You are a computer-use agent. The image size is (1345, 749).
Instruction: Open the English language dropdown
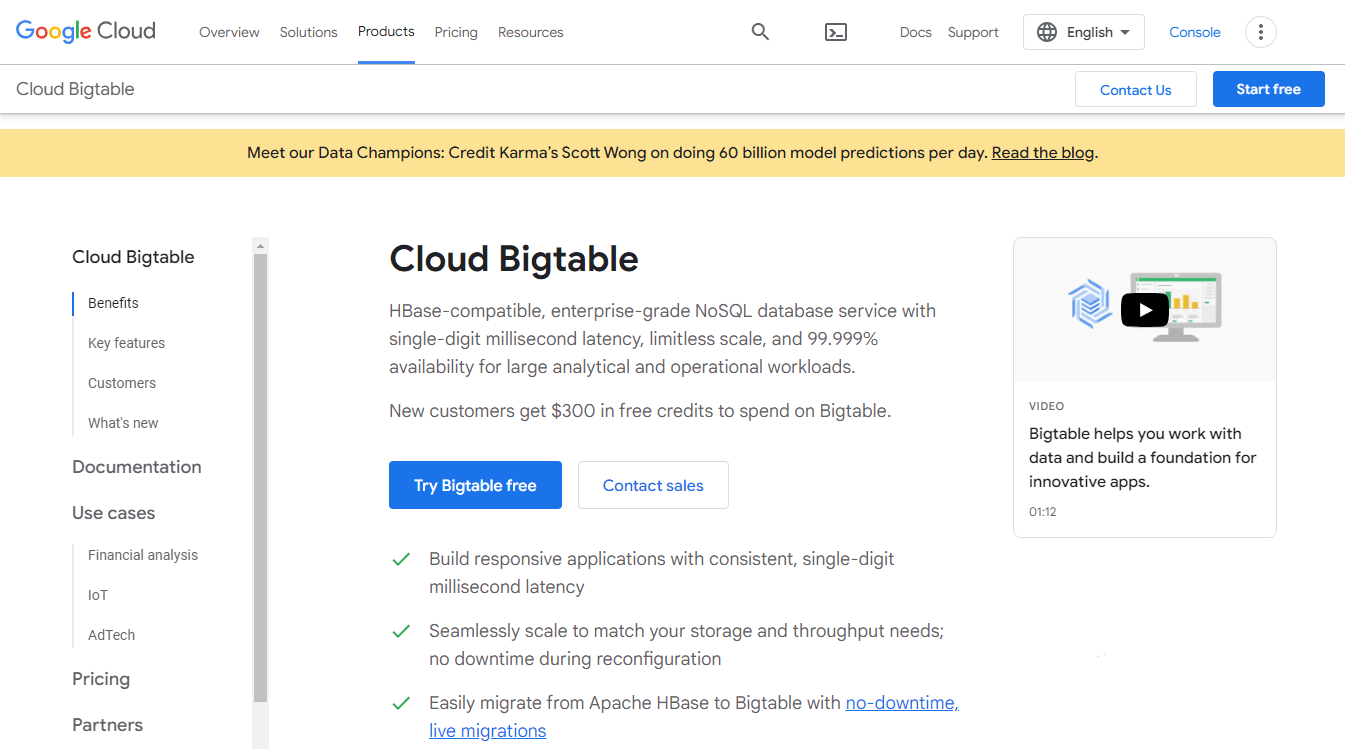[x=1084, y=32]
